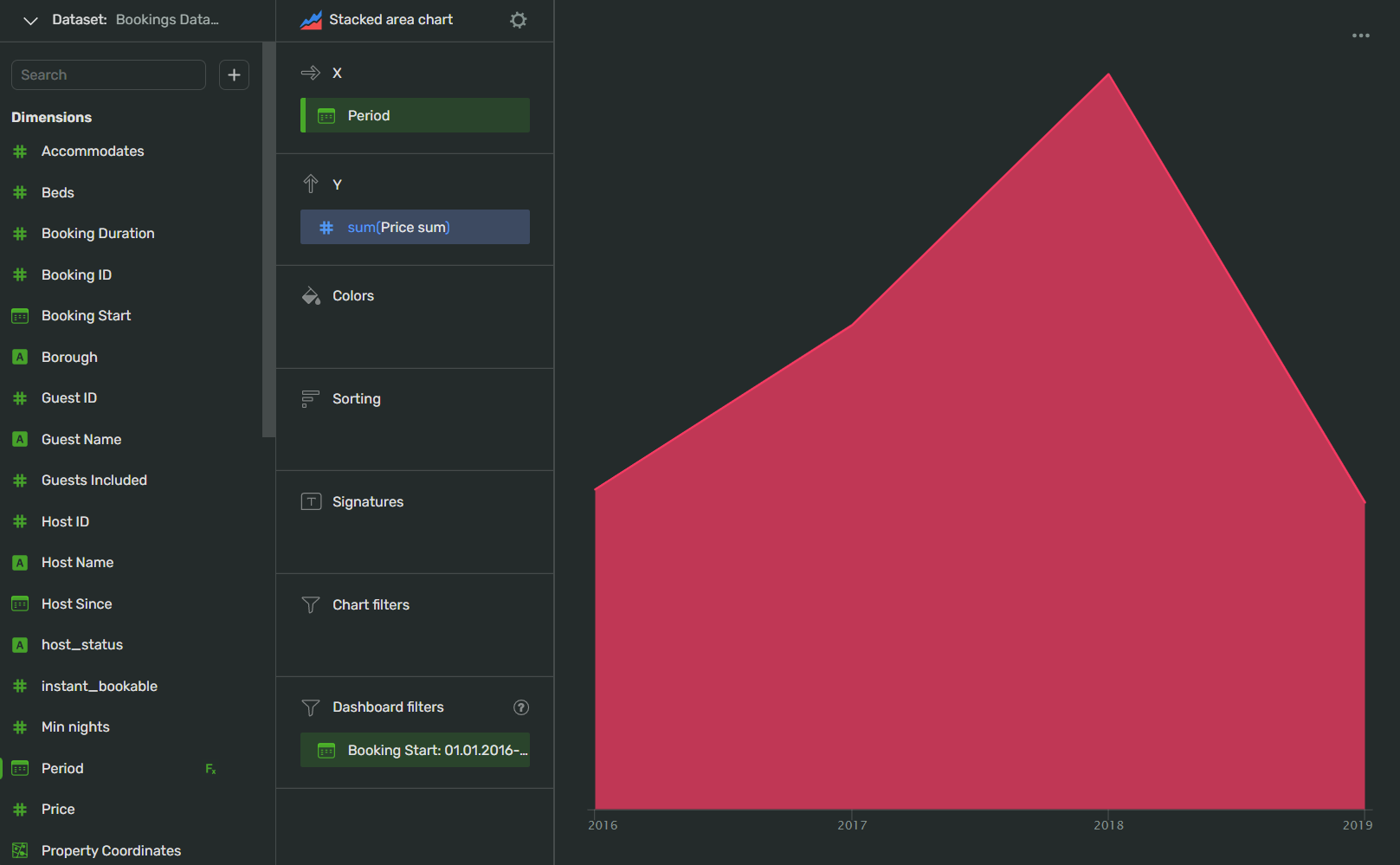Select the sum(Price sum) measure in Y
Image resolution: width=1400 pixels, height=865 pixels.
[x=415, y=227]
